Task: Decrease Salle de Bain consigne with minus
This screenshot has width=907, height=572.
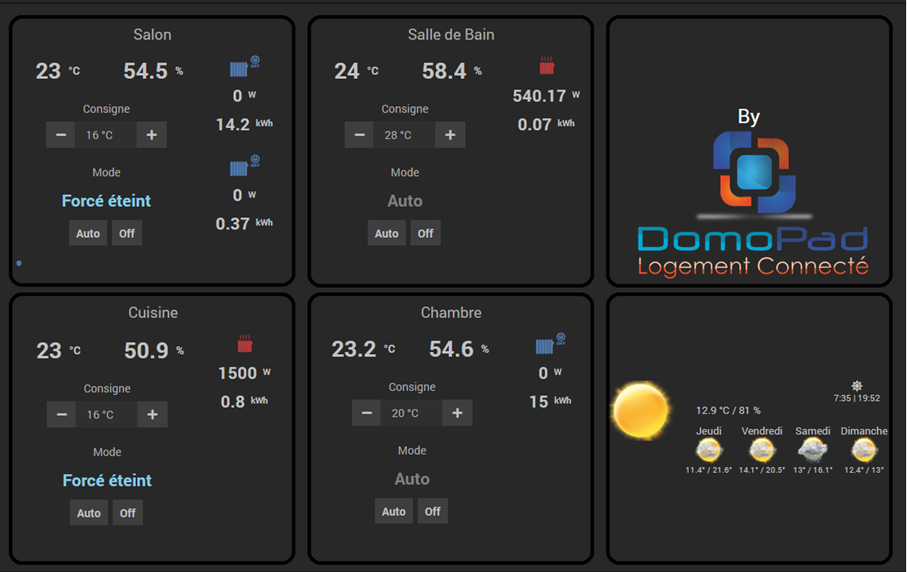Action: (x=359, y=135)
